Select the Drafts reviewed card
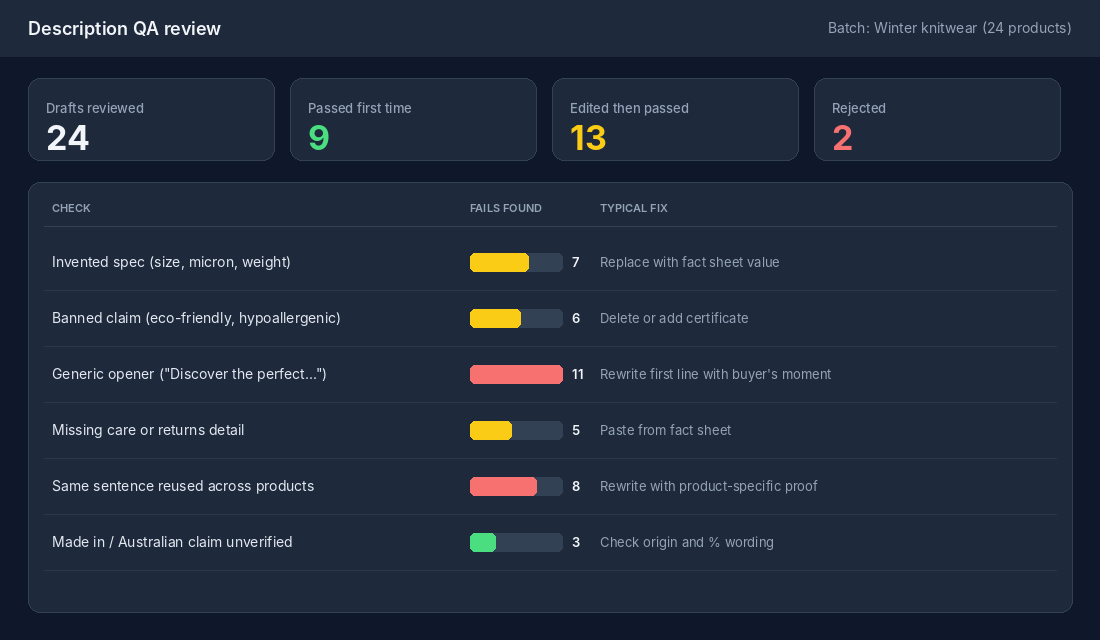The width and height of the screenshot is (1100, 640). 152,119
